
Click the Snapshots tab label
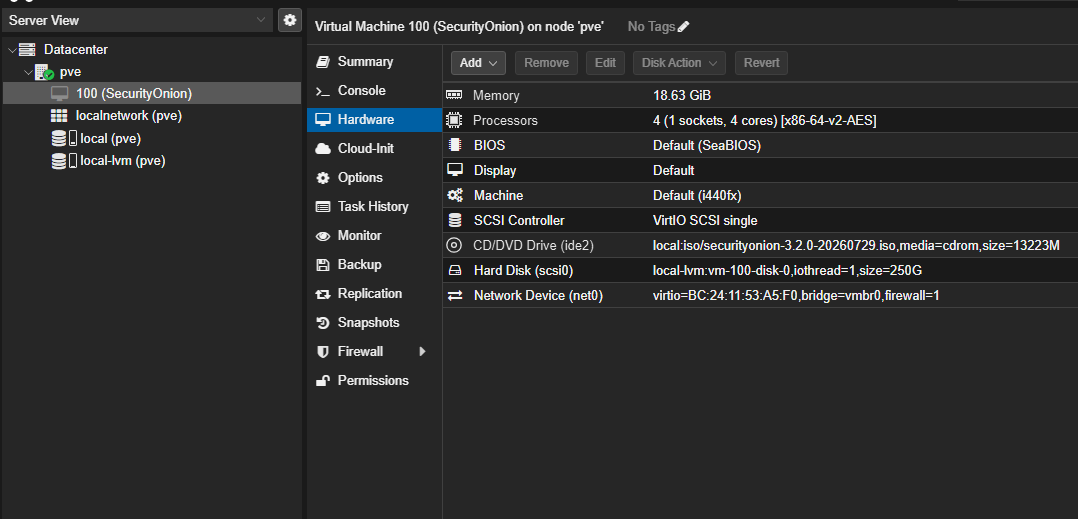(368, 322)
